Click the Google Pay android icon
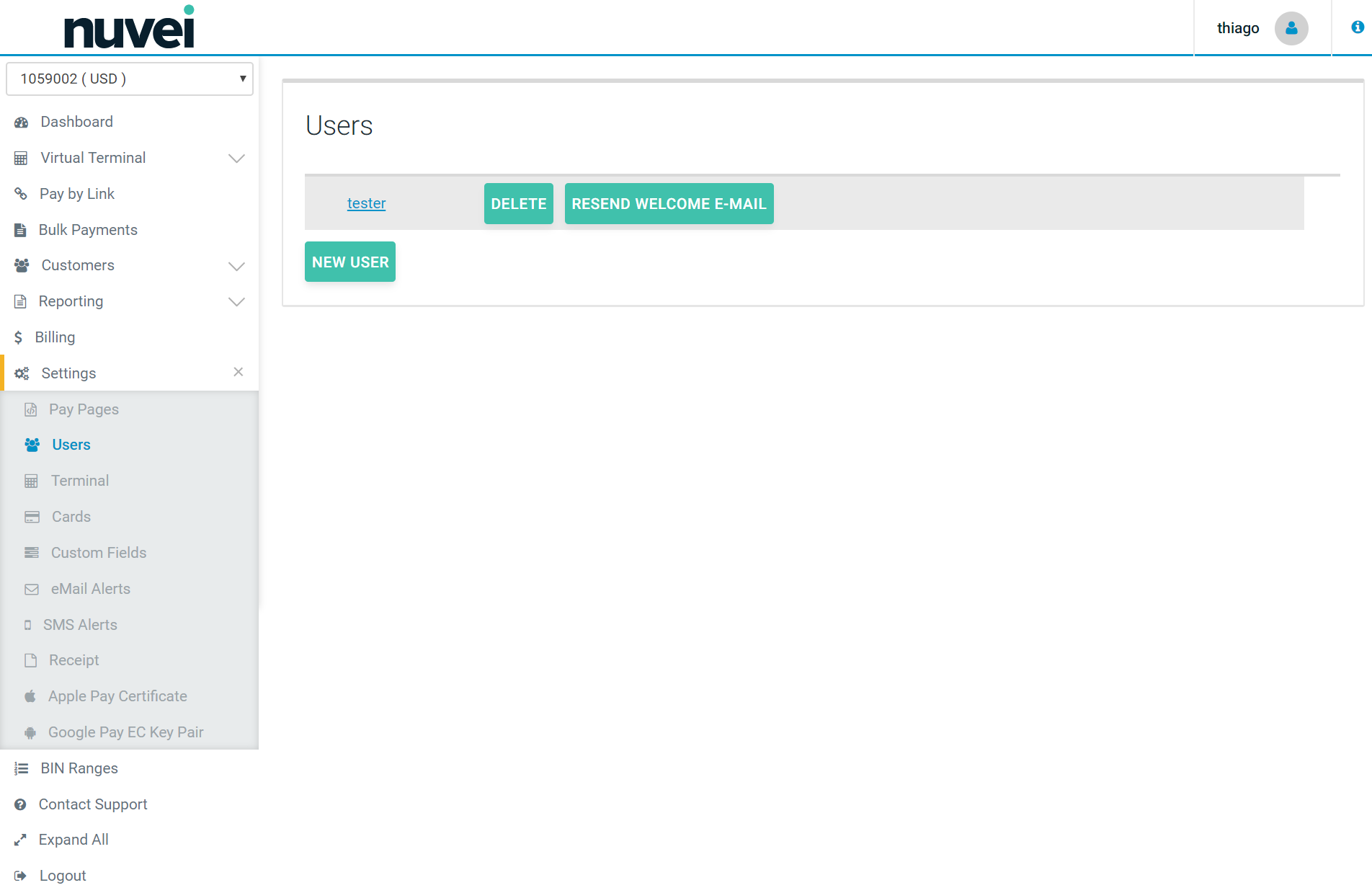The height and width of the screenshot is (893, 1372). pyautogui.click(x=30, y=733)
